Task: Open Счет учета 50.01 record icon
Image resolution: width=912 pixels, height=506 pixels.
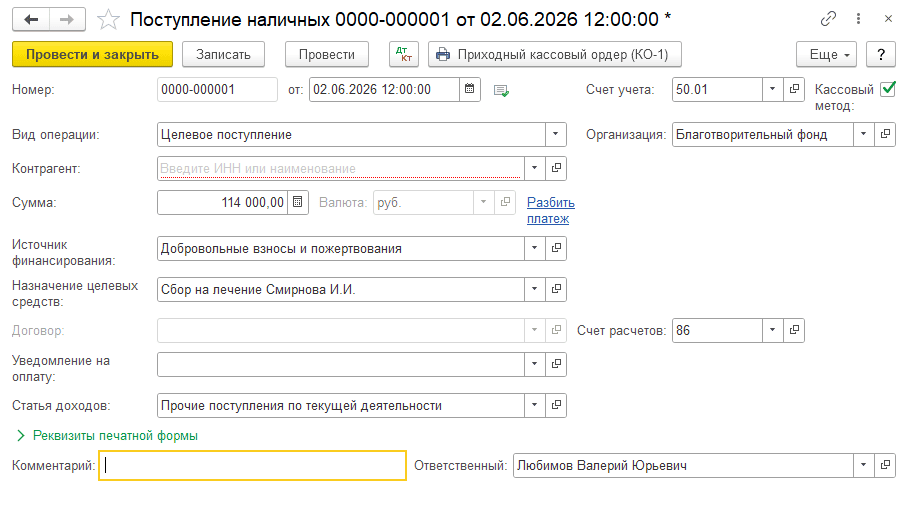Action: pos(794,90)
